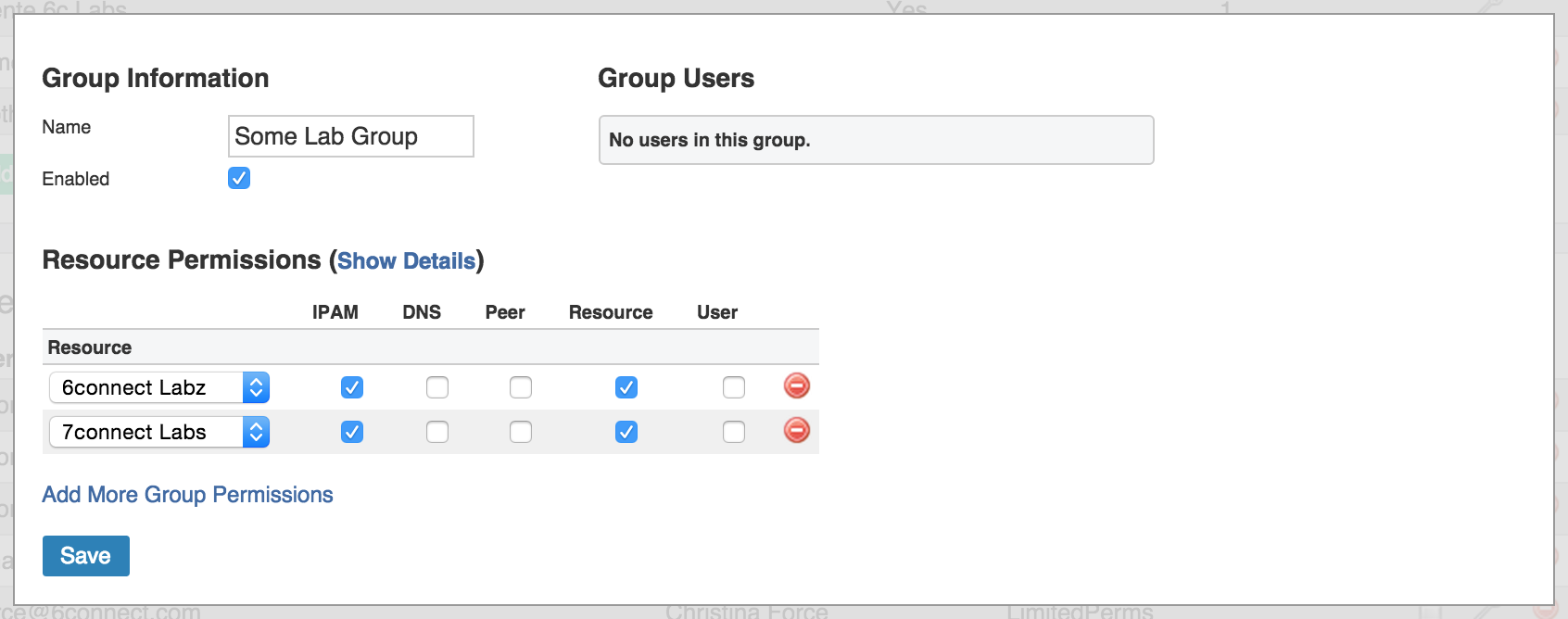Remove the 6connect Labz permission row
The width and height of the screenshot is (1568, 619).
[x=796, y=385]
